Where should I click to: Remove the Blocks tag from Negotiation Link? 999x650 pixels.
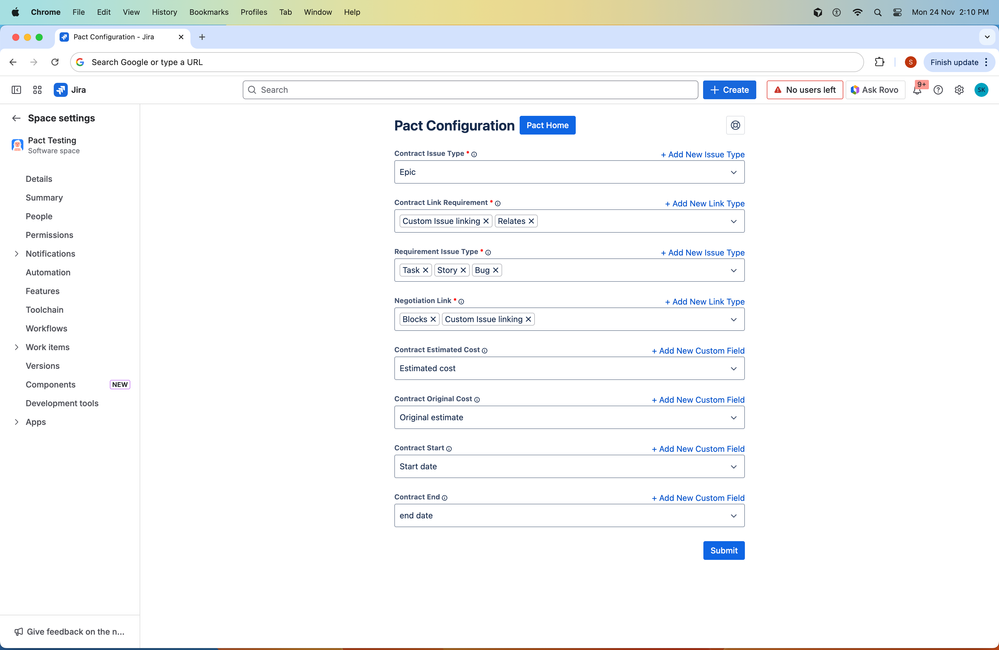433,319
